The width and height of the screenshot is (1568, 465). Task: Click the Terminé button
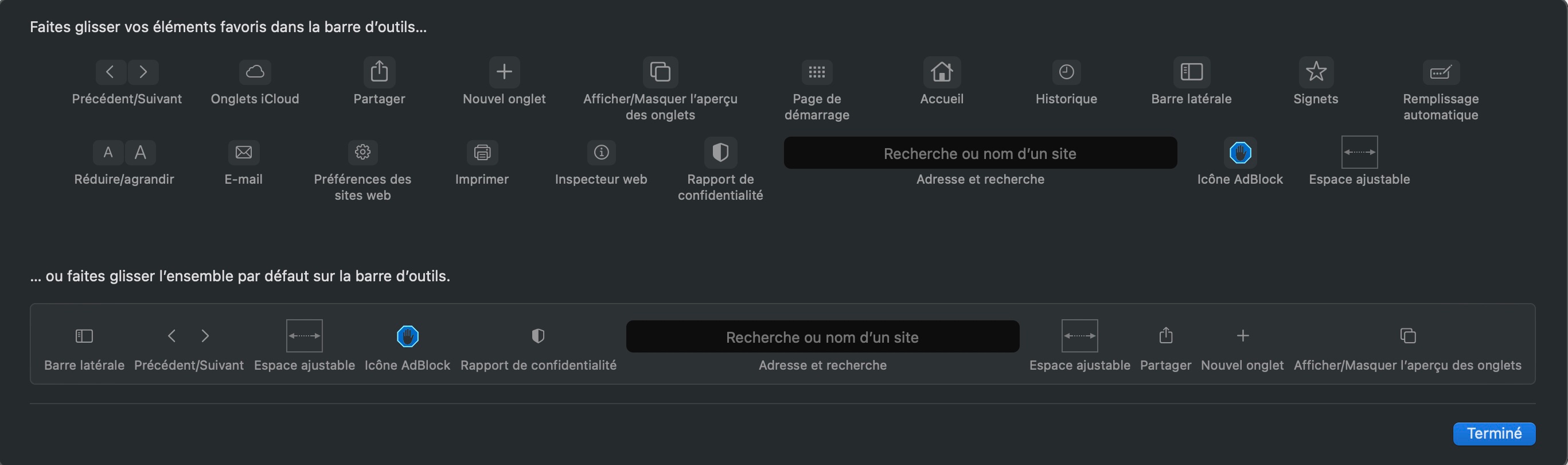pos(1494,433)
